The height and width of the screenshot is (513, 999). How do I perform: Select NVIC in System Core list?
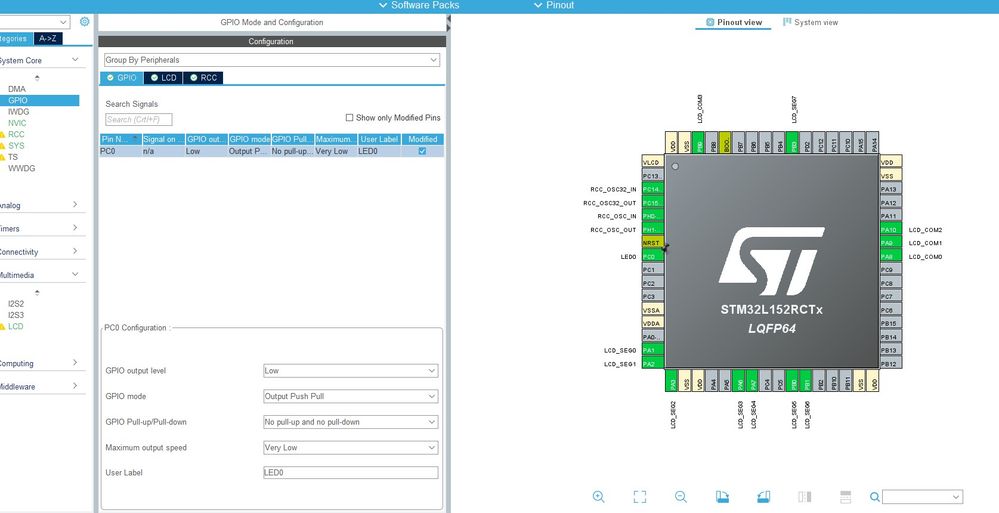point(17,123)
